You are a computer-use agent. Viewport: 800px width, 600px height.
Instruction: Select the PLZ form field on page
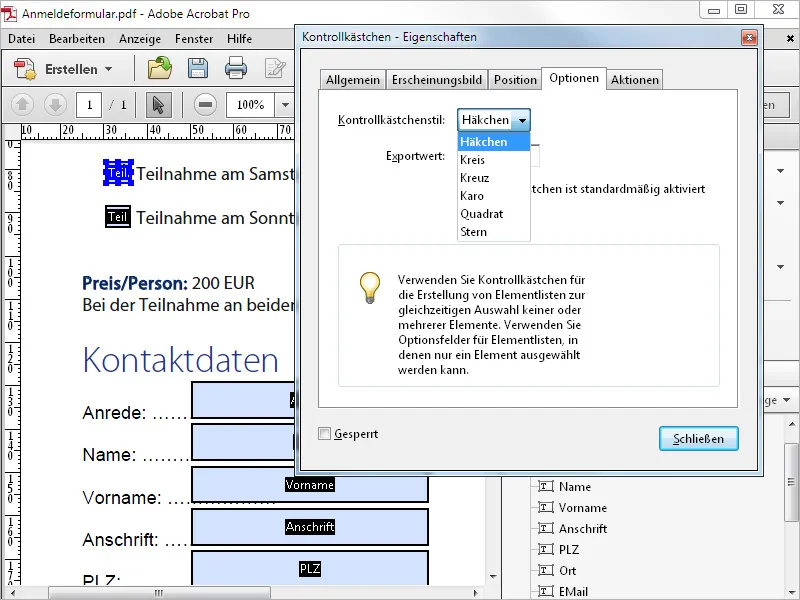[310, 568]
